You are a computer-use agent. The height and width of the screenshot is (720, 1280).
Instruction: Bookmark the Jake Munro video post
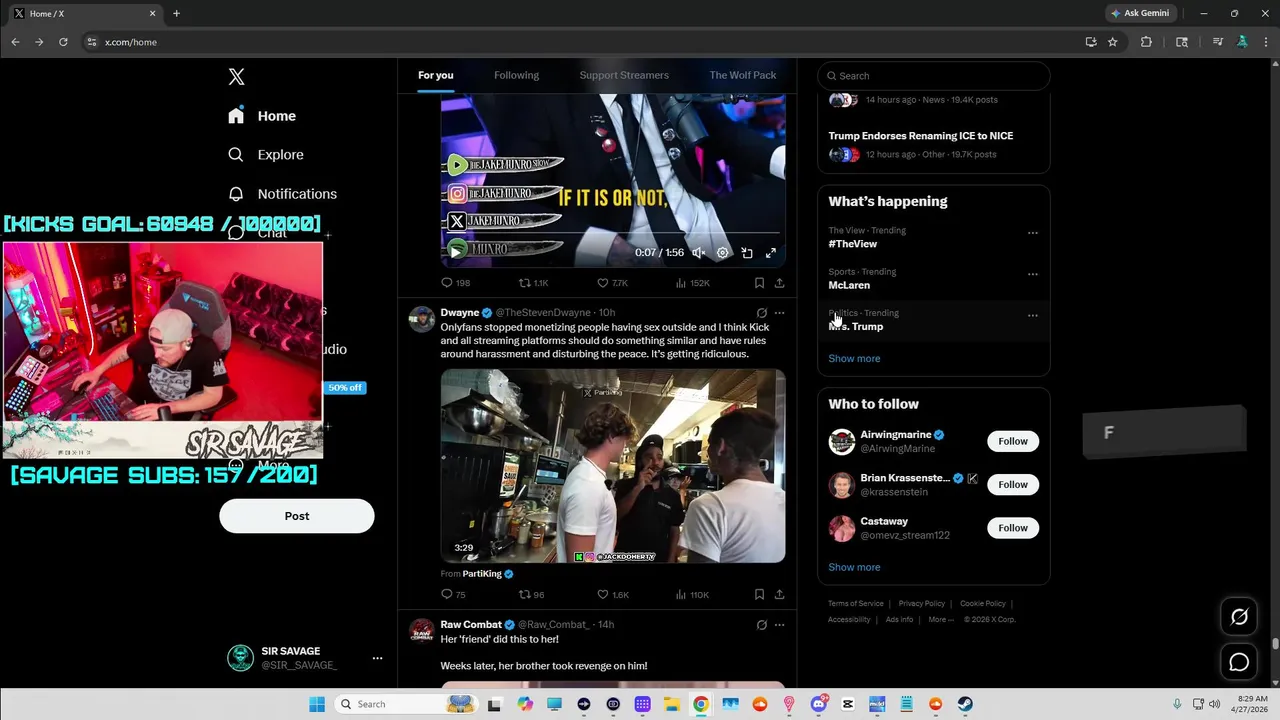[x=759, y=283]
